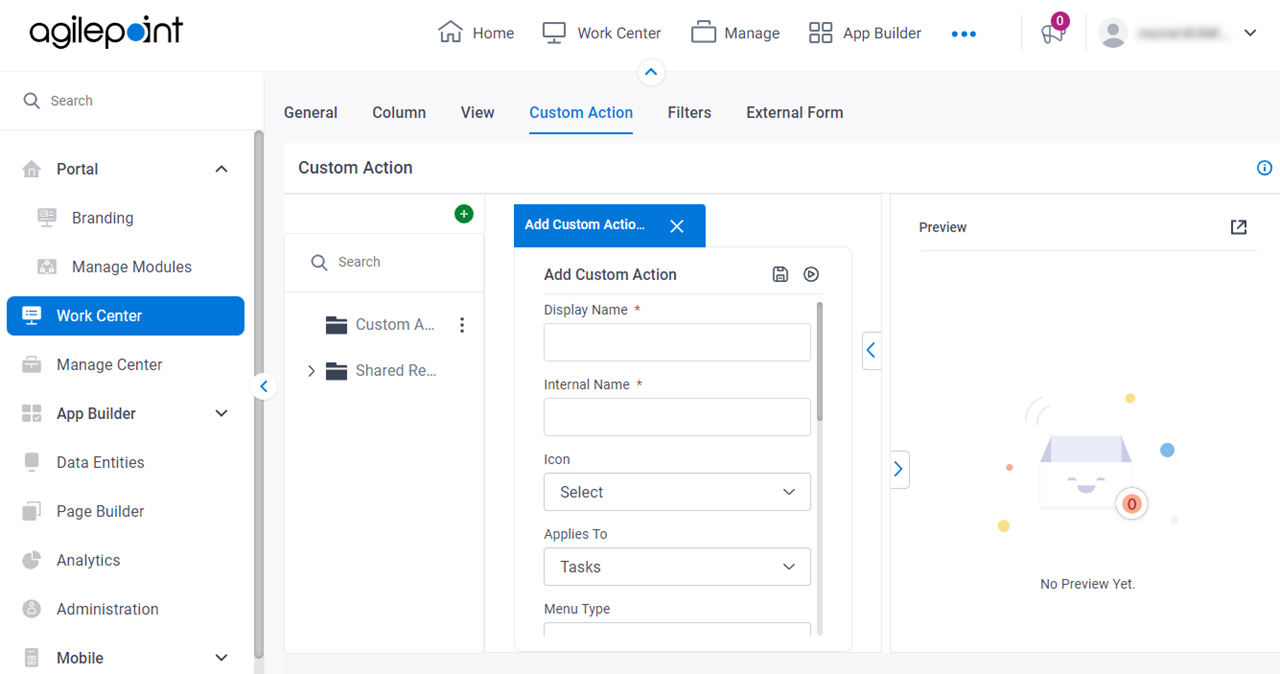Viewport: 1280px width, 674px height.
Task: Switch to the Column tab
Action: (399, 113)
